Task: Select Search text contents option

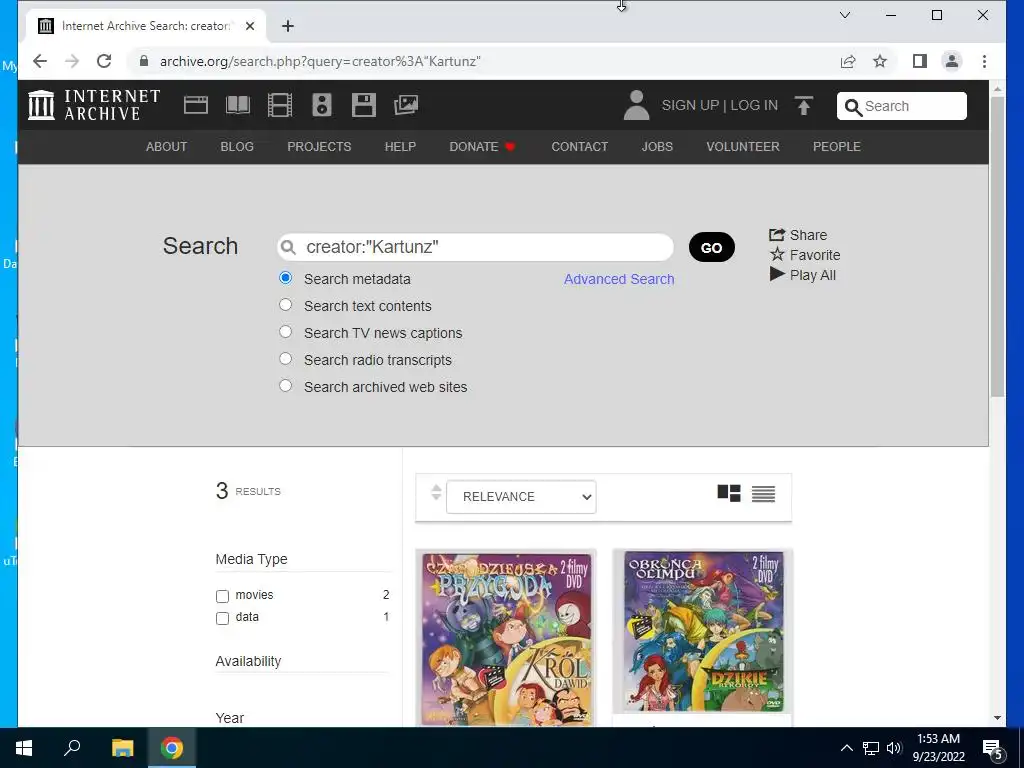Action: coord(285,305)
